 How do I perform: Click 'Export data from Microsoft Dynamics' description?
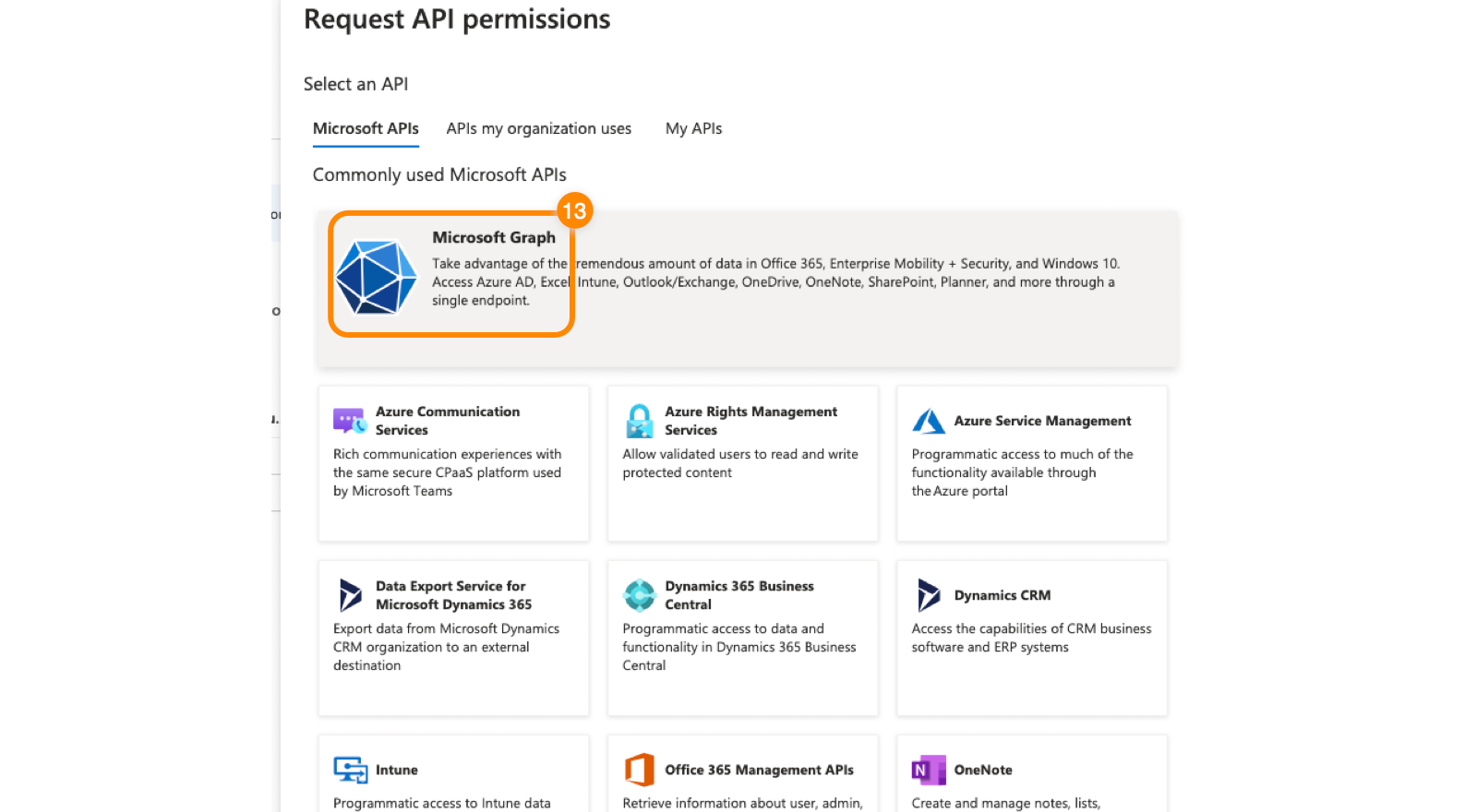(447, 647)
